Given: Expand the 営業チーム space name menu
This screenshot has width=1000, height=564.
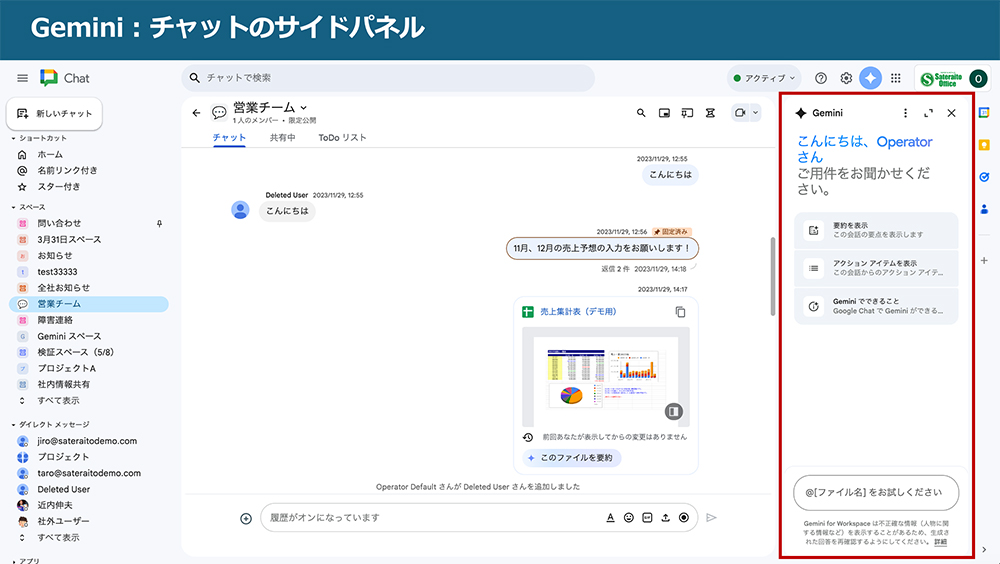Looking at the screenshot, I should [304, 108].
